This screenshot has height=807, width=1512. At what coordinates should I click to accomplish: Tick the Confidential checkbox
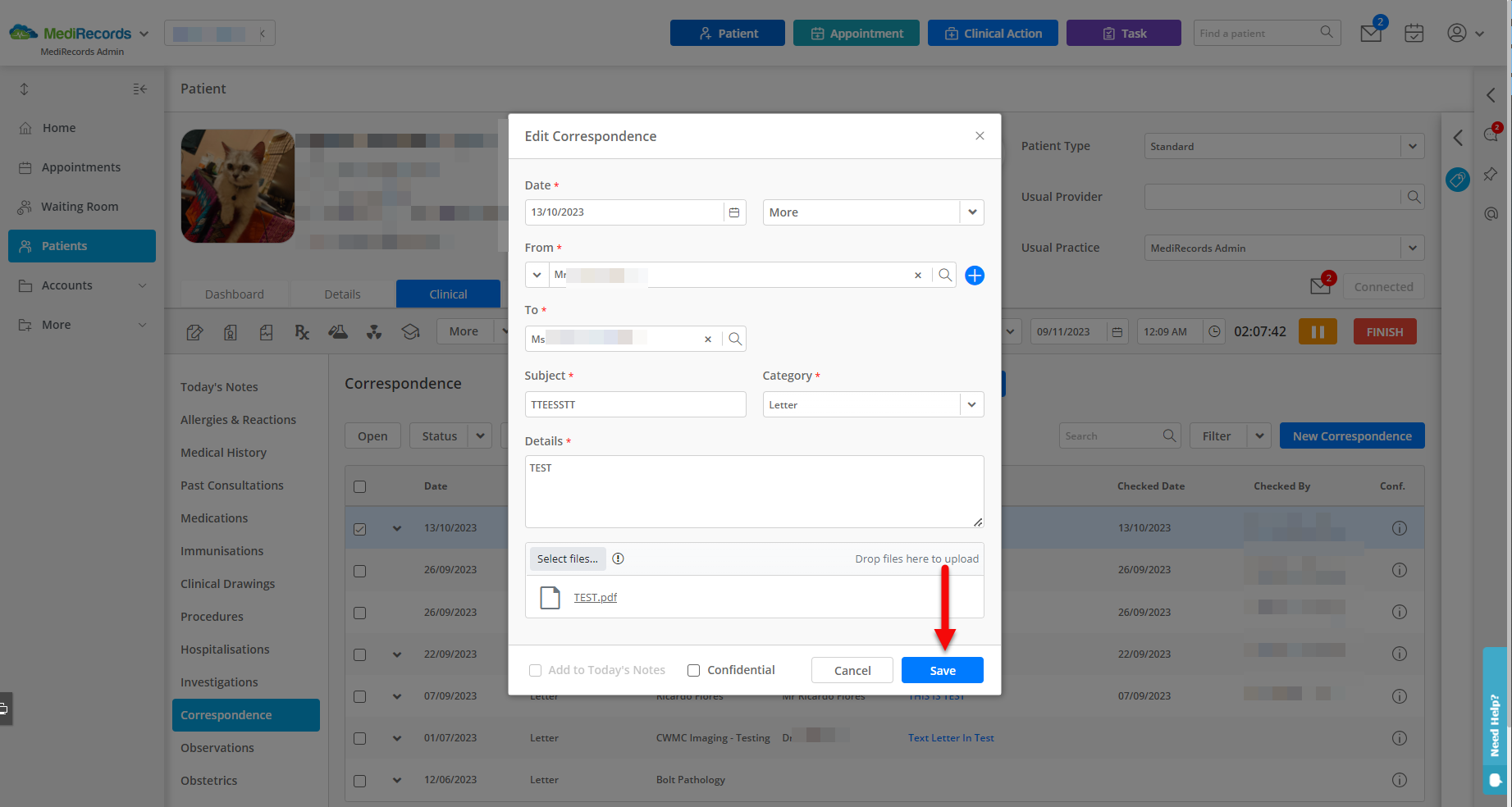[694, 671]
